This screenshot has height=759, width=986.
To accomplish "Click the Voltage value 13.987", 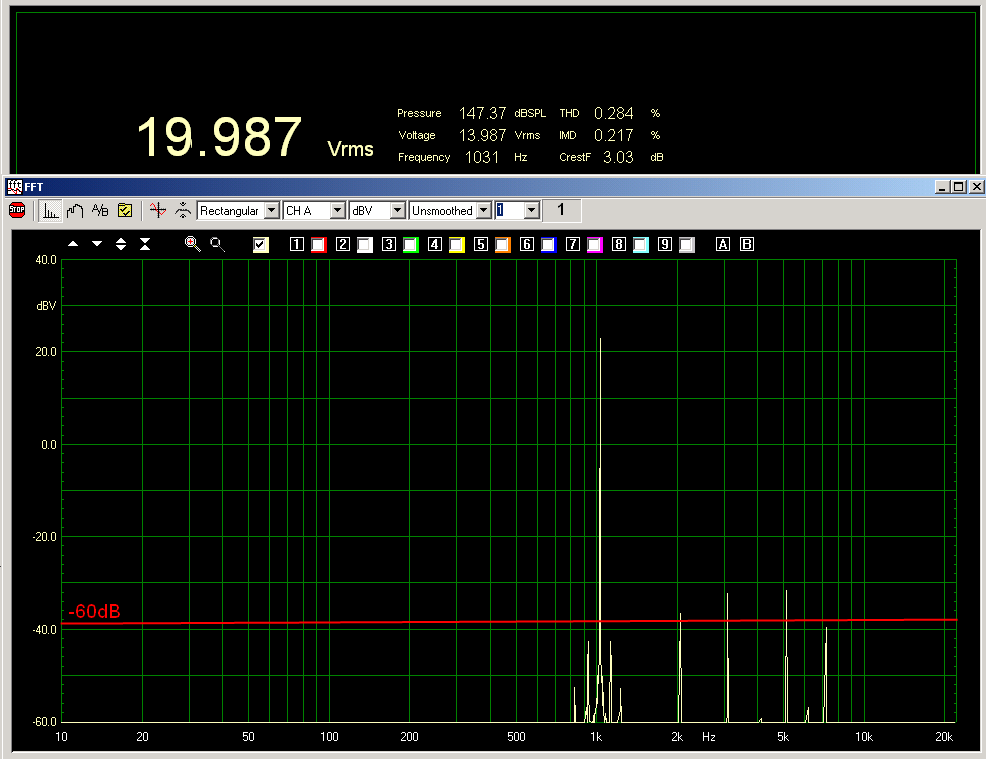I will [482, 135].
